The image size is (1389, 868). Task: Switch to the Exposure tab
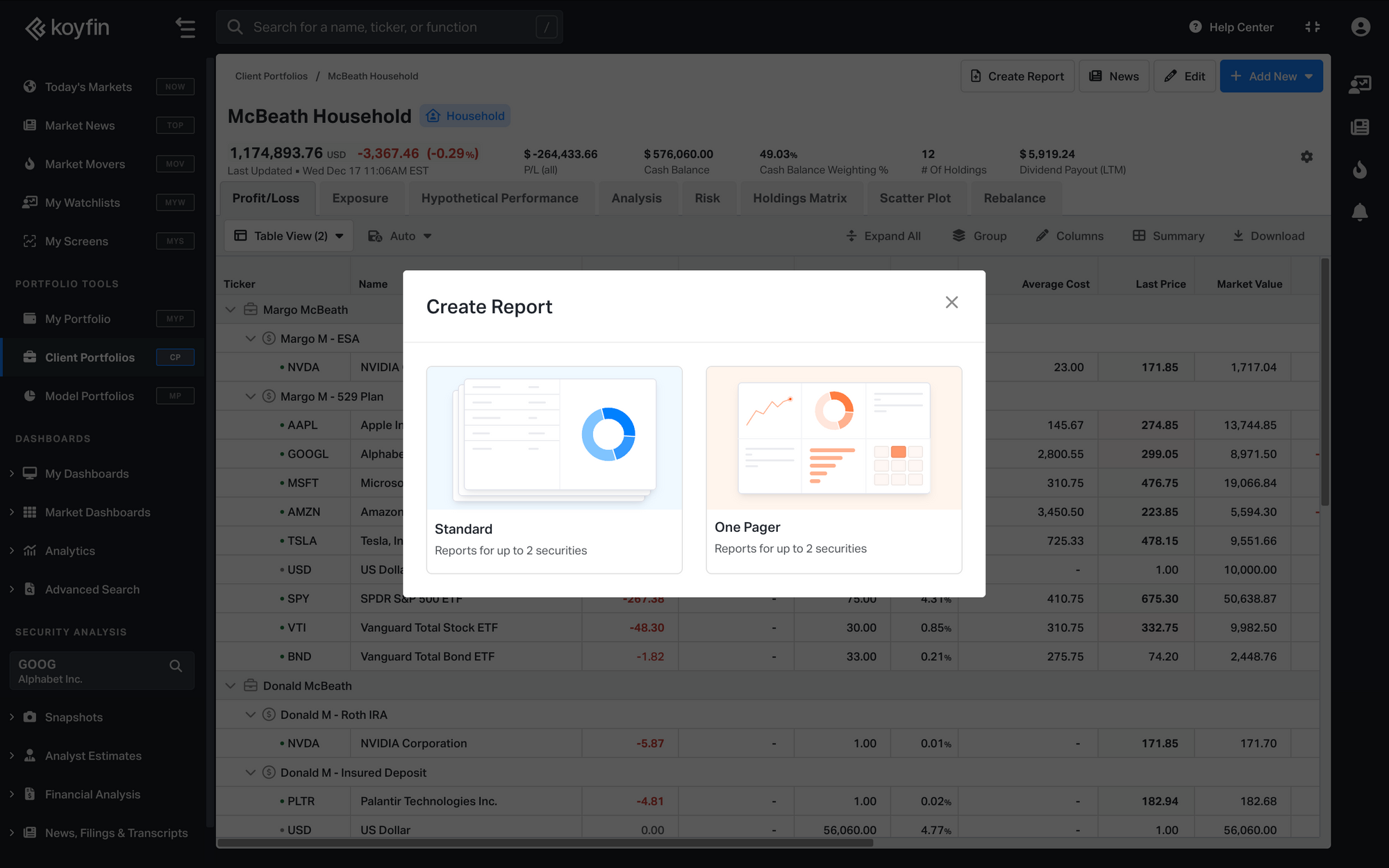360,199
